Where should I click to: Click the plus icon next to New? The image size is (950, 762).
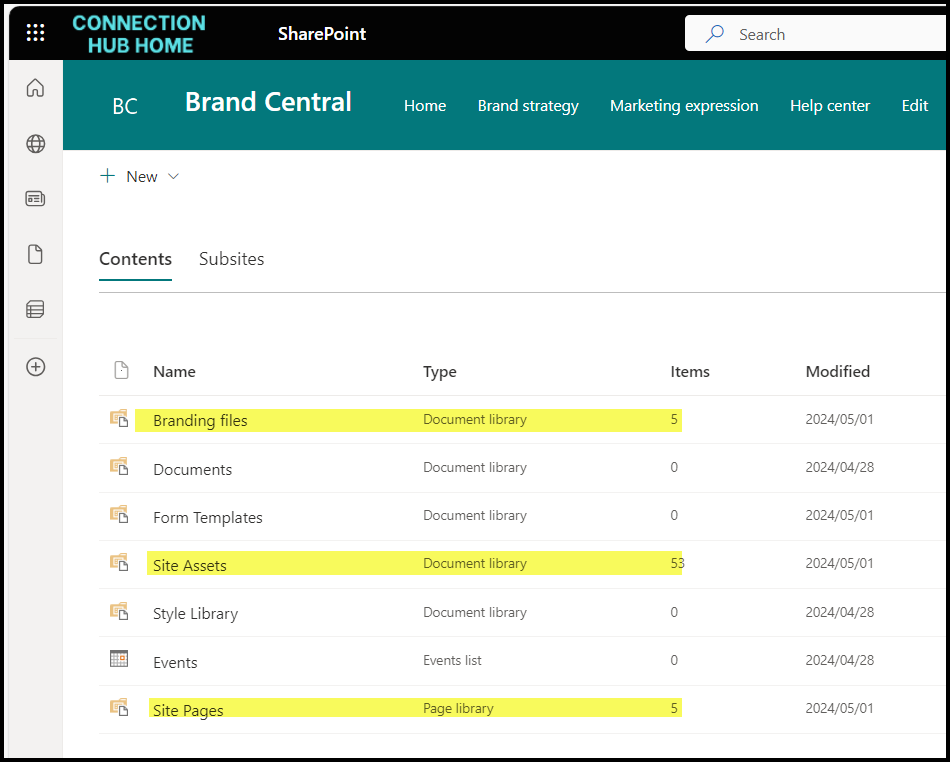(x=107, y=175)
